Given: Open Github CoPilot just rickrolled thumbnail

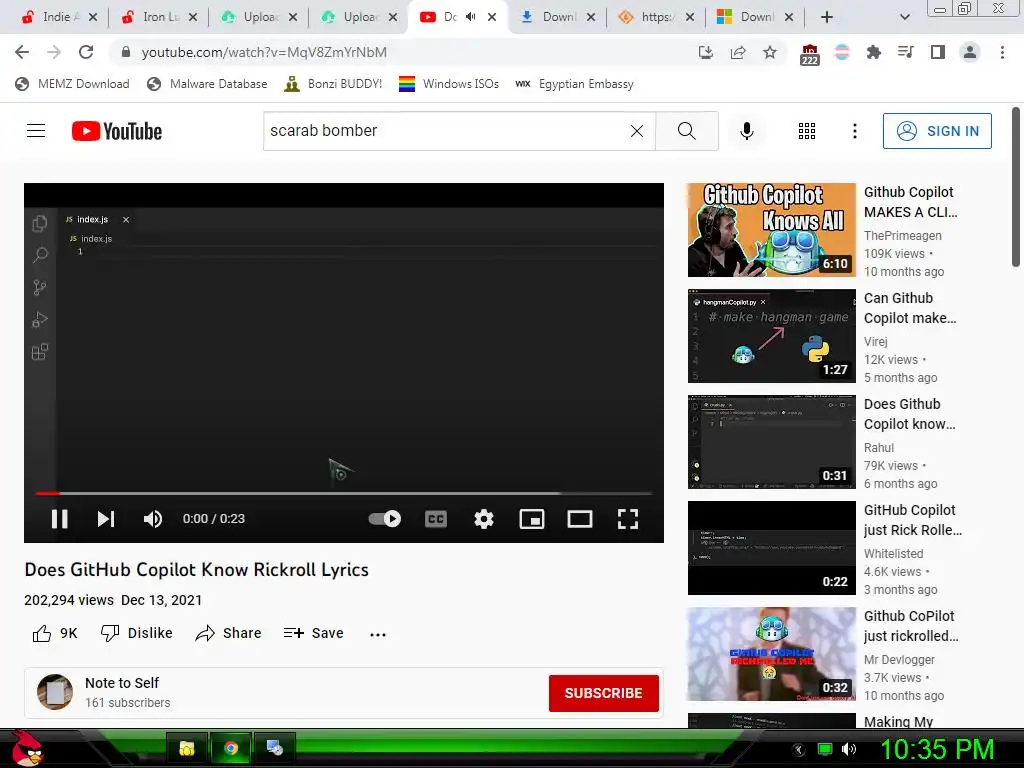Looking at the screenshot, I should click(x=771, y=654).
